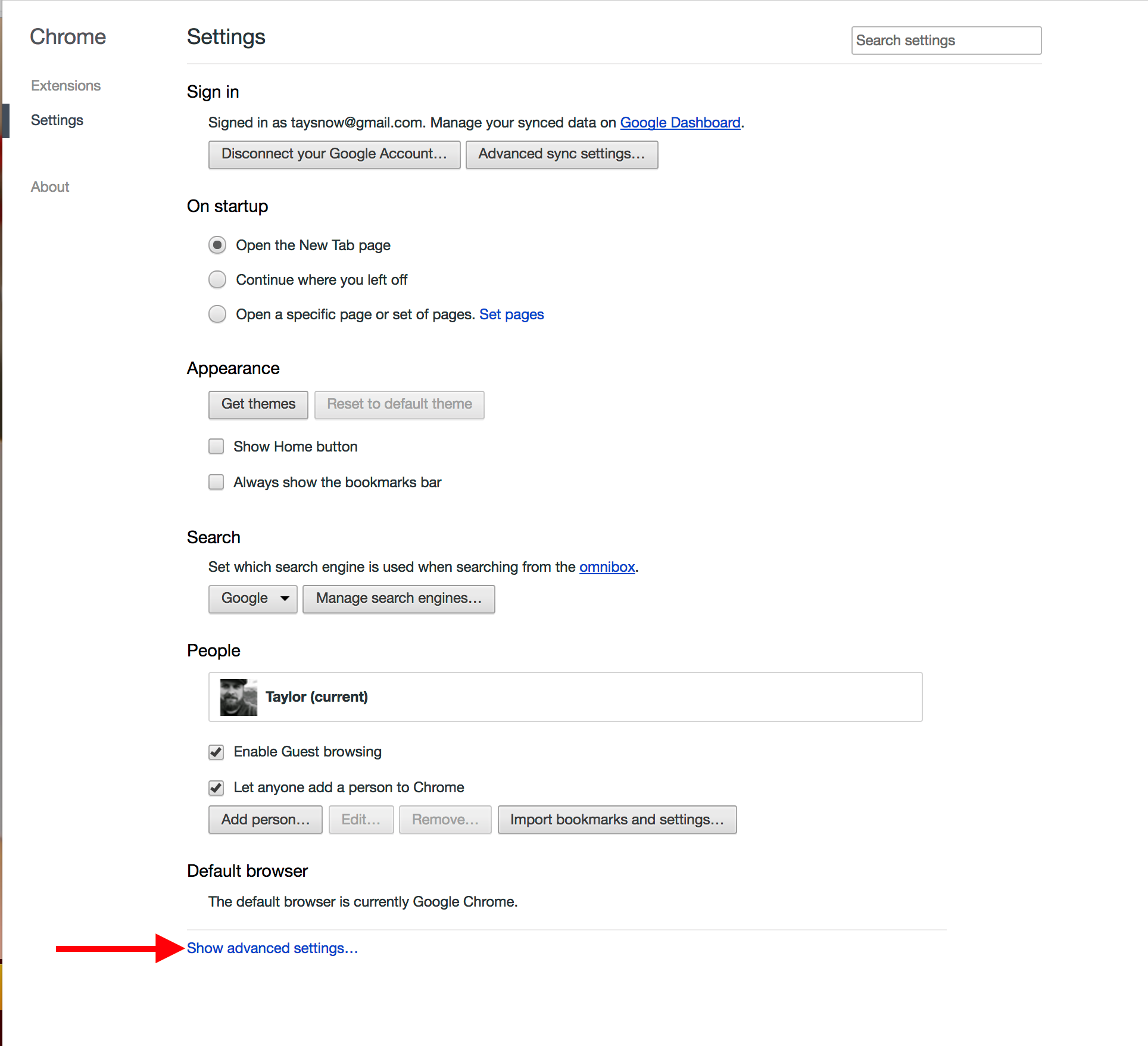Viewport: 1148px width, 1046px height.
Task: Expand the Google search engine dropdown
Action: tap(253, 599)
